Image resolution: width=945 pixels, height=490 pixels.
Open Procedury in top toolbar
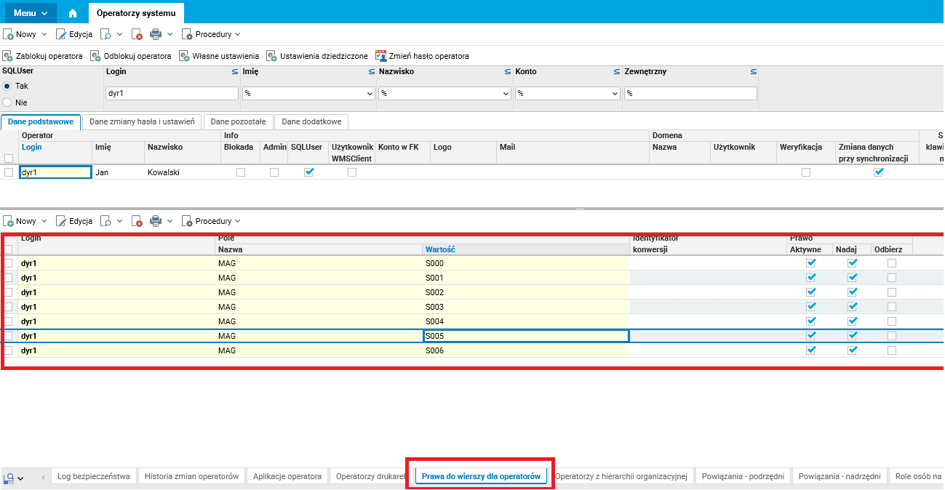tap(211, 34)
